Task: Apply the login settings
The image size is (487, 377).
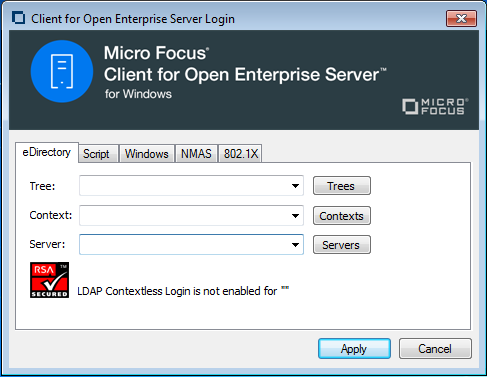Action: 354,349
